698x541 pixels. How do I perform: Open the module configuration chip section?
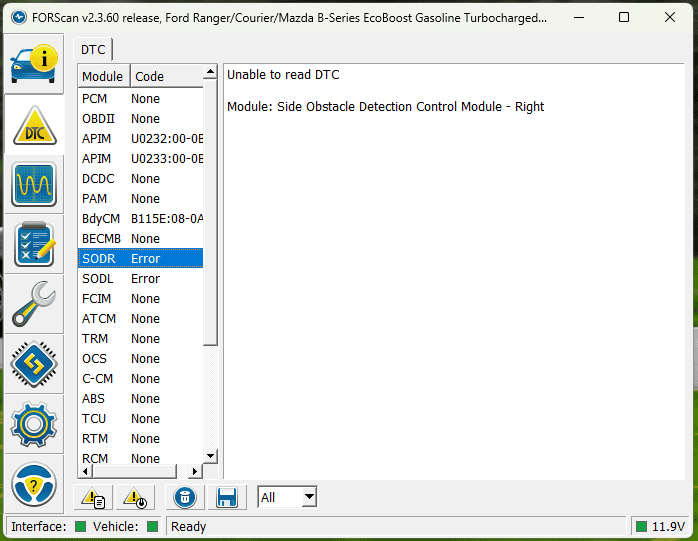pos(34,364)
